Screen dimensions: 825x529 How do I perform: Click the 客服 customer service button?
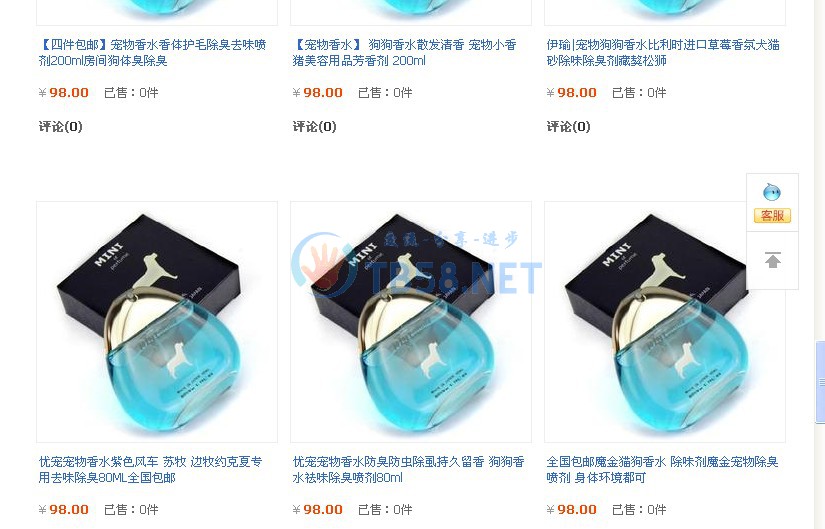(772, 215)
